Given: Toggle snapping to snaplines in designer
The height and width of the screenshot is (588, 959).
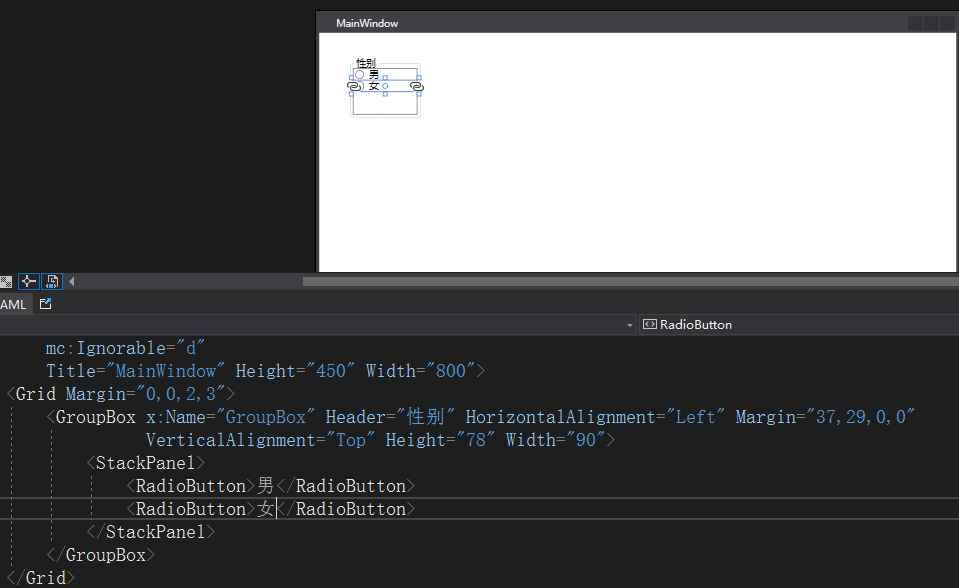Looking at the screenshot, I should click(x=28, y=281).
